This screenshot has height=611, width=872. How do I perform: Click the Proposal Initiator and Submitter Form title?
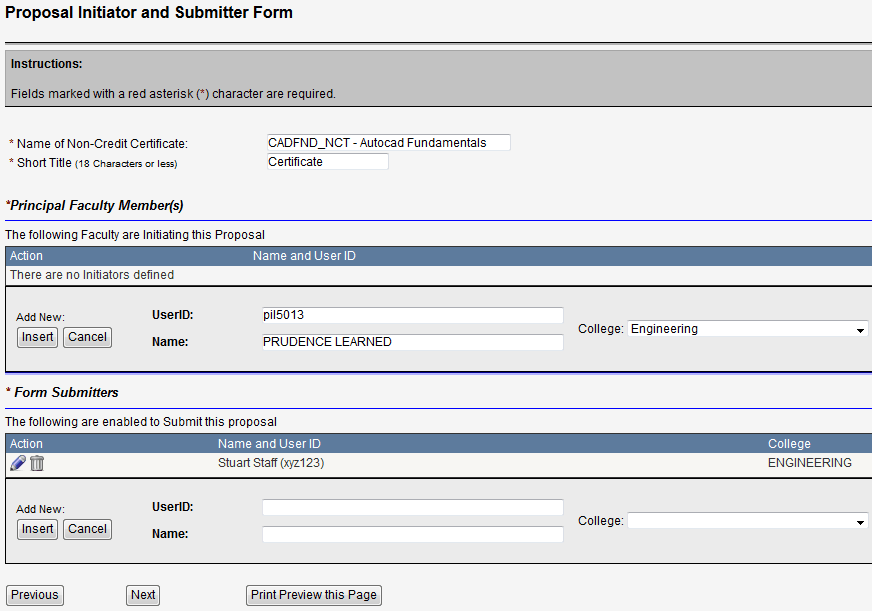149,12
